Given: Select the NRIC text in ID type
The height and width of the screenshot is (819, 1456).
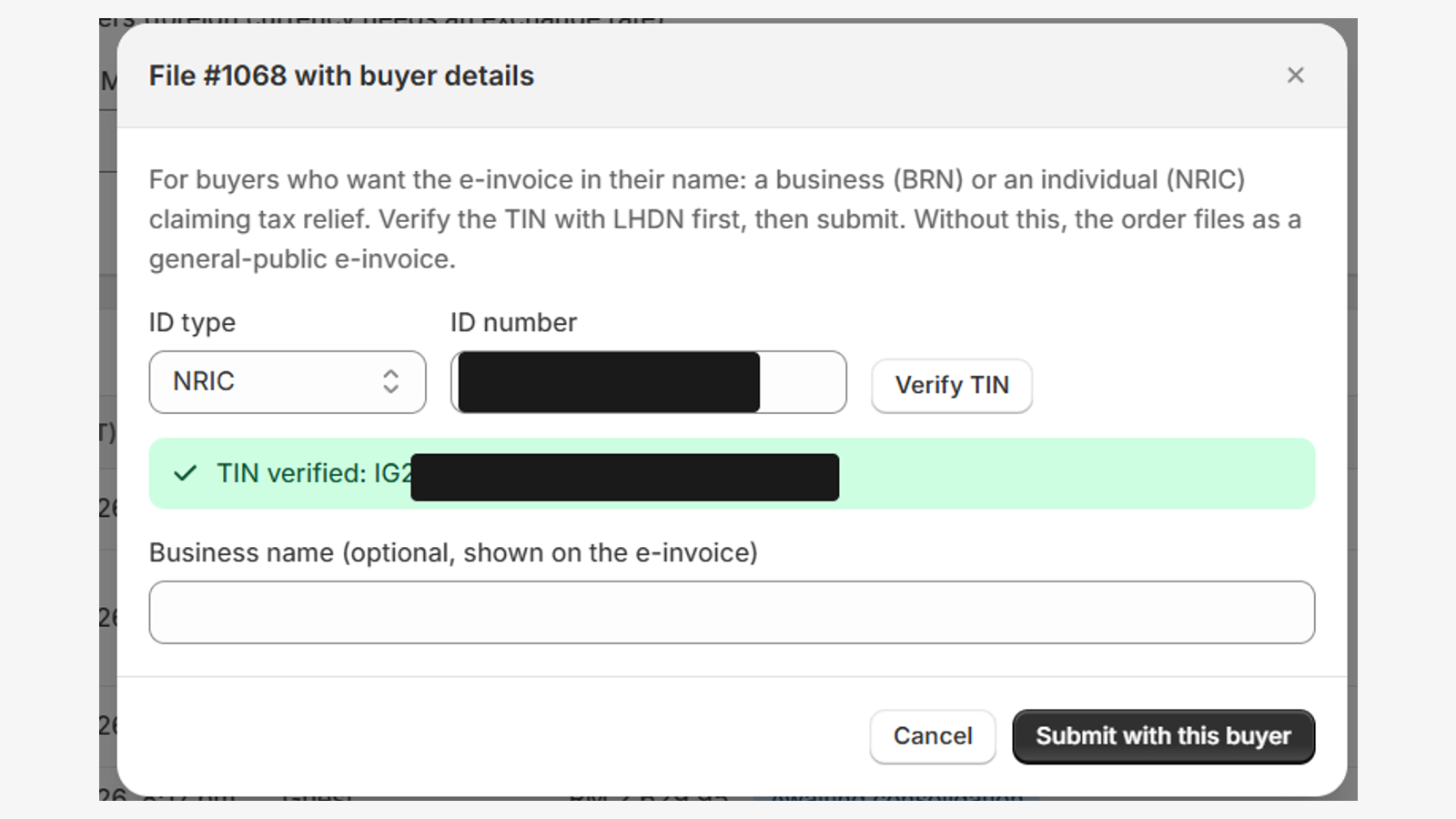Looking at the screenshot, I should (204, 381).
